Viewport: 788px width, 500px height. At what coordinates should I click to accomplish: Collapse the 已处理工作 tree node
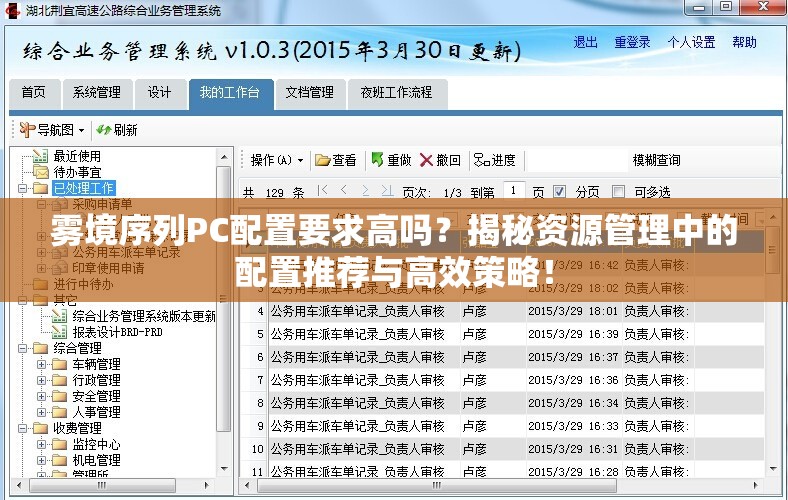click(22, 188)
